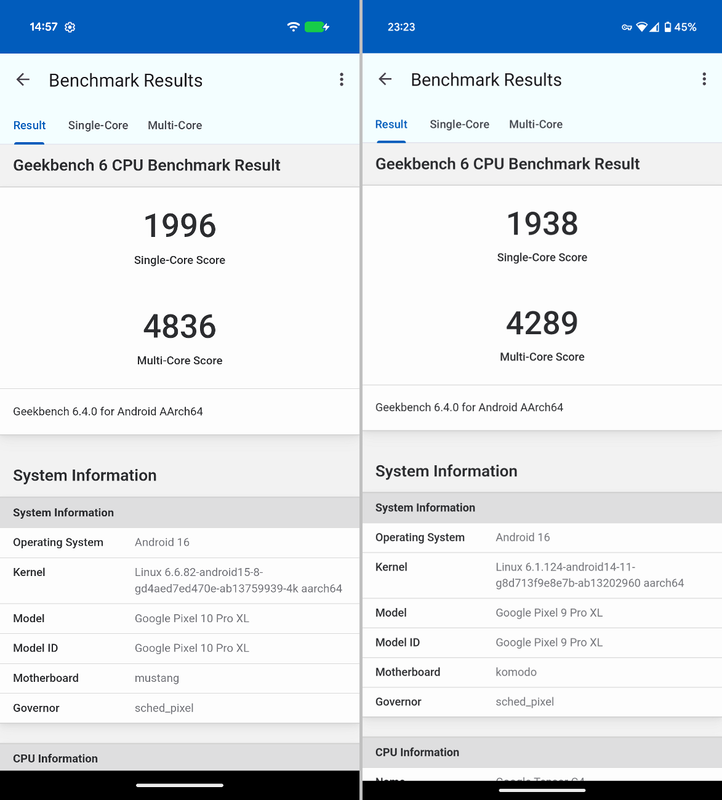The width and height of the screenshot is (722, 800).
Task: Open the three-dot overflow menu on the right
Action: [x=703, y=78]
